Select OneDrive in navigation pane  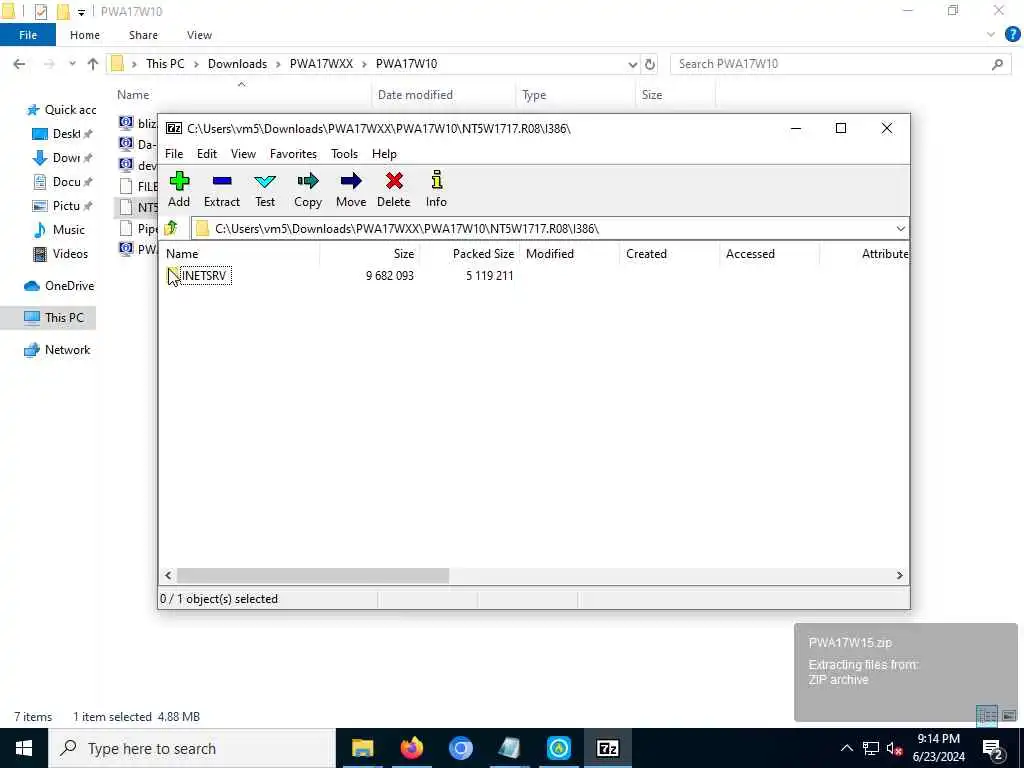pos(59,286)
